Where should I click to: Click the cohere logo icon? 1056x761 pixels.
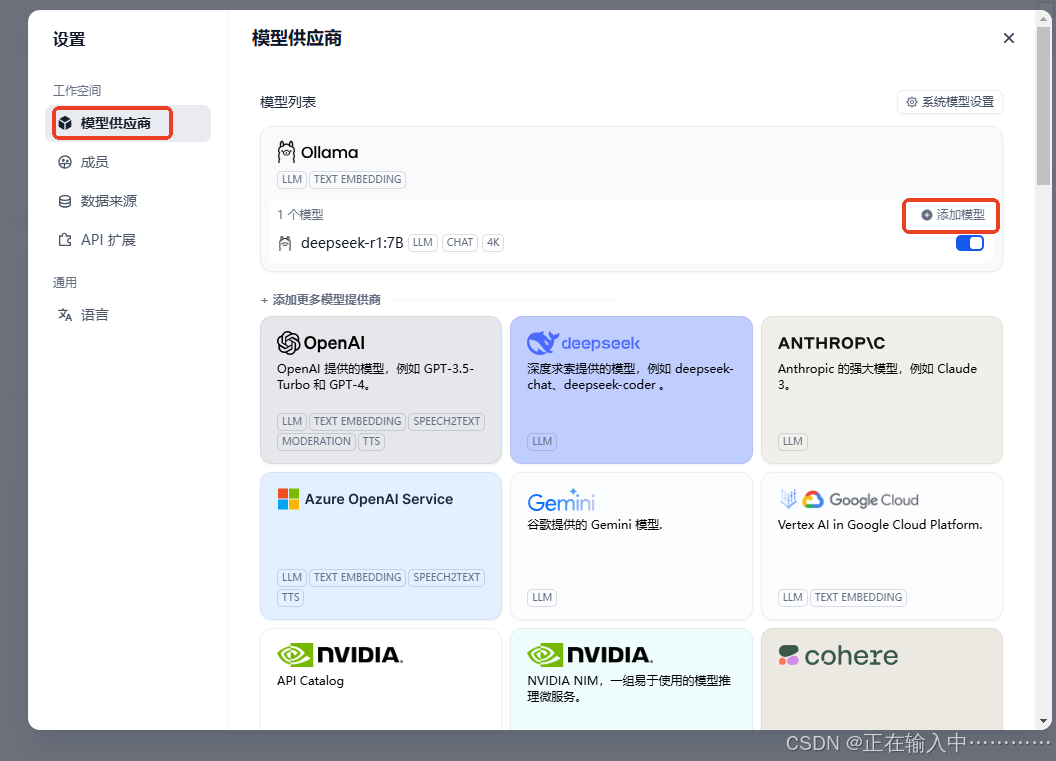(789, 655)
